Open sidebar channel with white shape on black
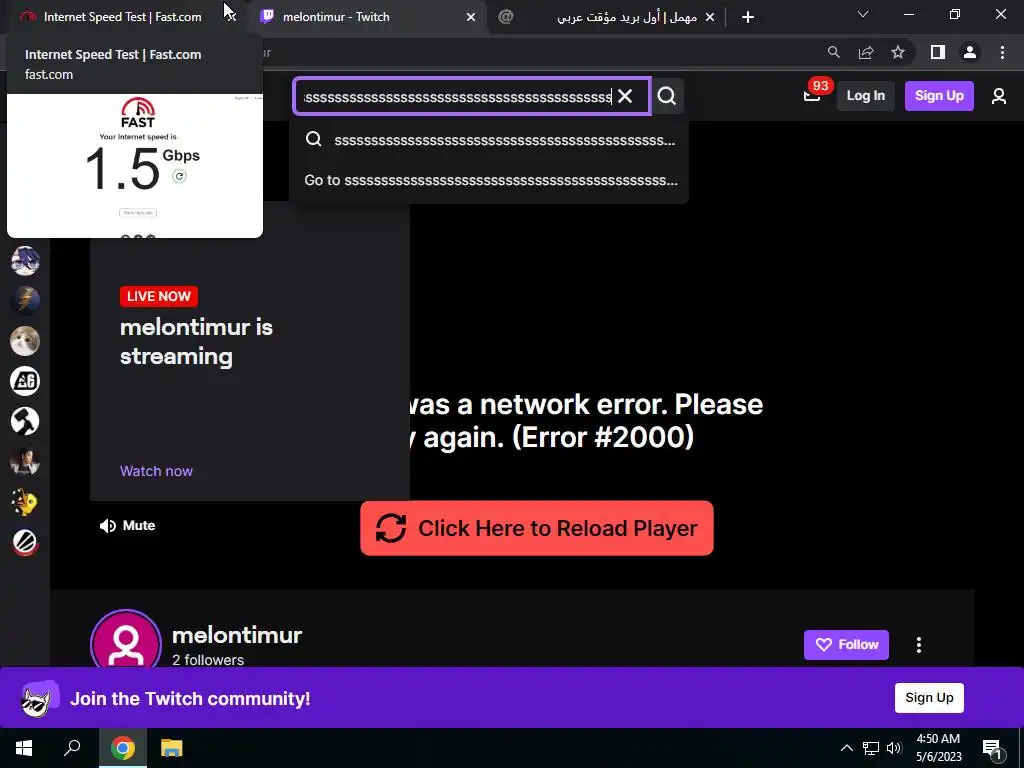The image size is (1024, 768). (x=25, y=421)
